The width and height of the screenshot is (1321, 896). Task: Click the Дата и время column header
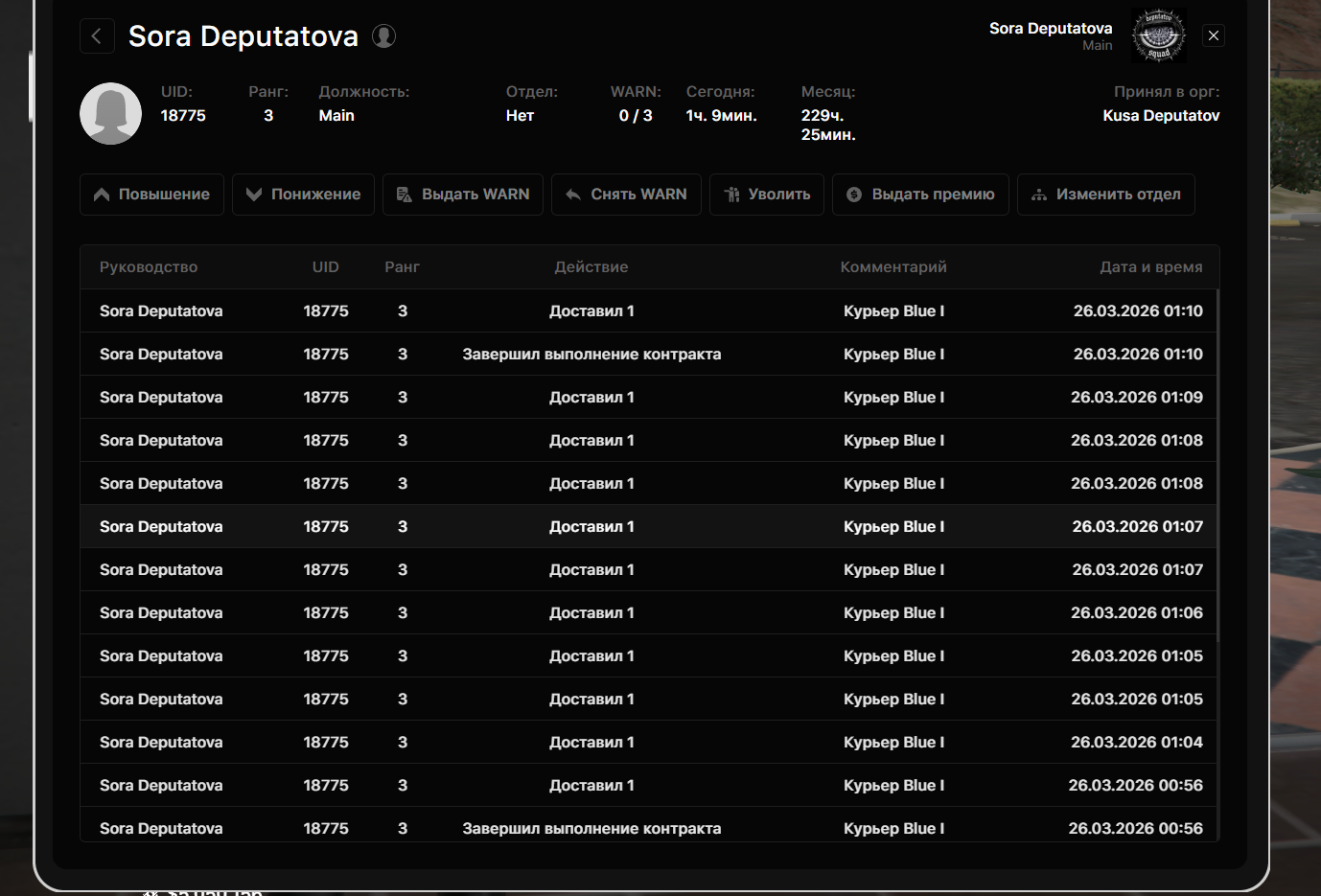point(1150,267)
